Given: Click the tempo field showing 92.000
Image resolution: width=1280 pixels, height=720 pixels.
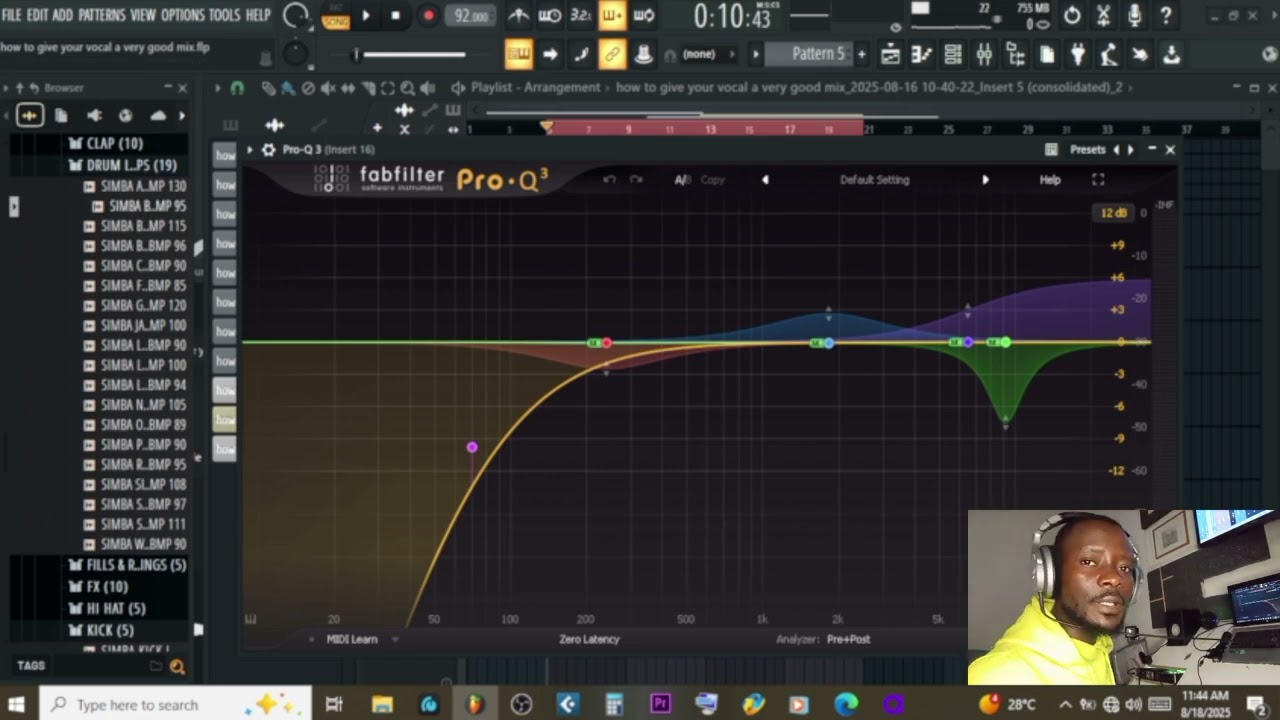Looking at the screenshot, I should click(x=470, y=16).
